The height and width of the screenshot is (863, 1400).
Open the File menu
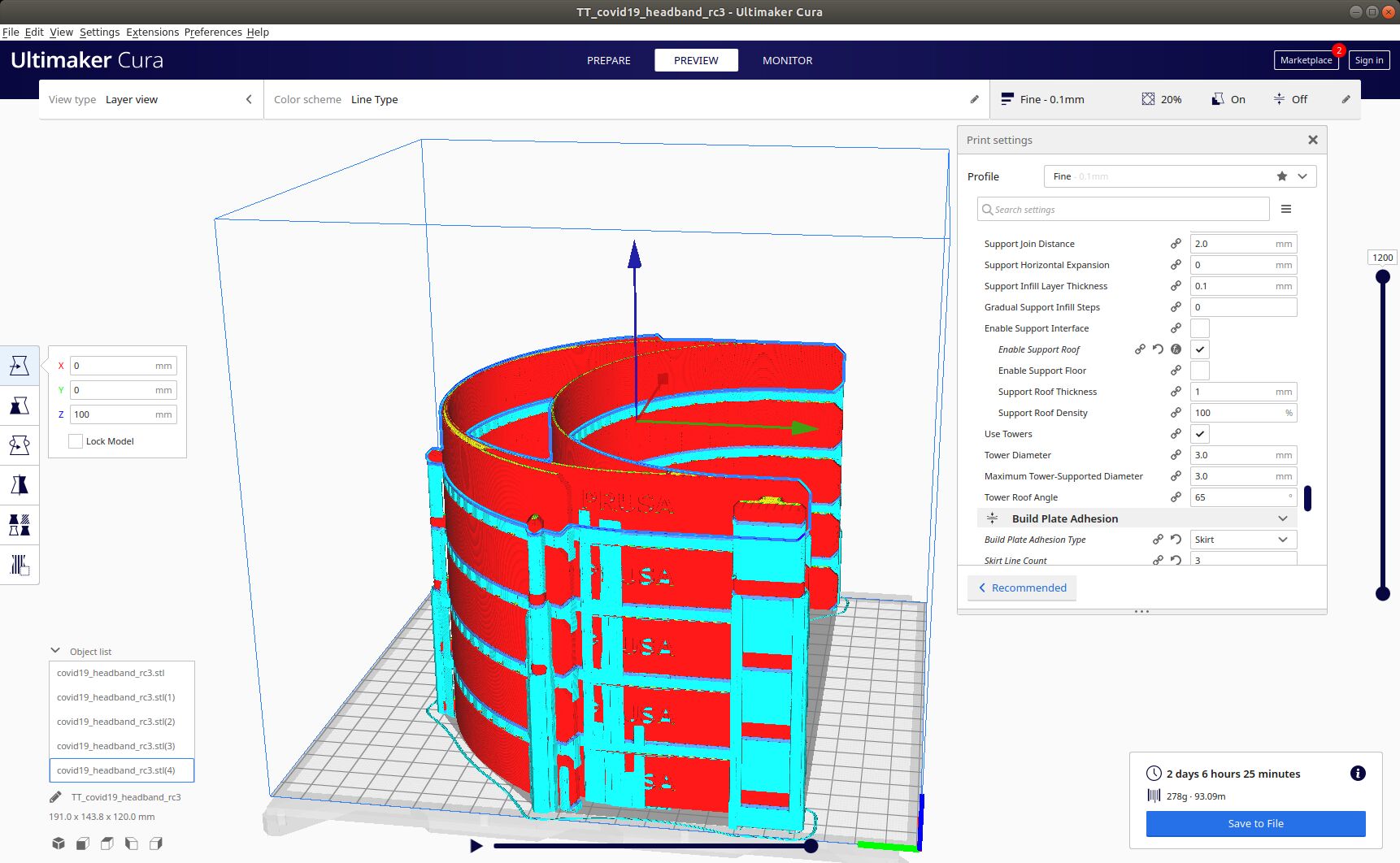[11, 33]
